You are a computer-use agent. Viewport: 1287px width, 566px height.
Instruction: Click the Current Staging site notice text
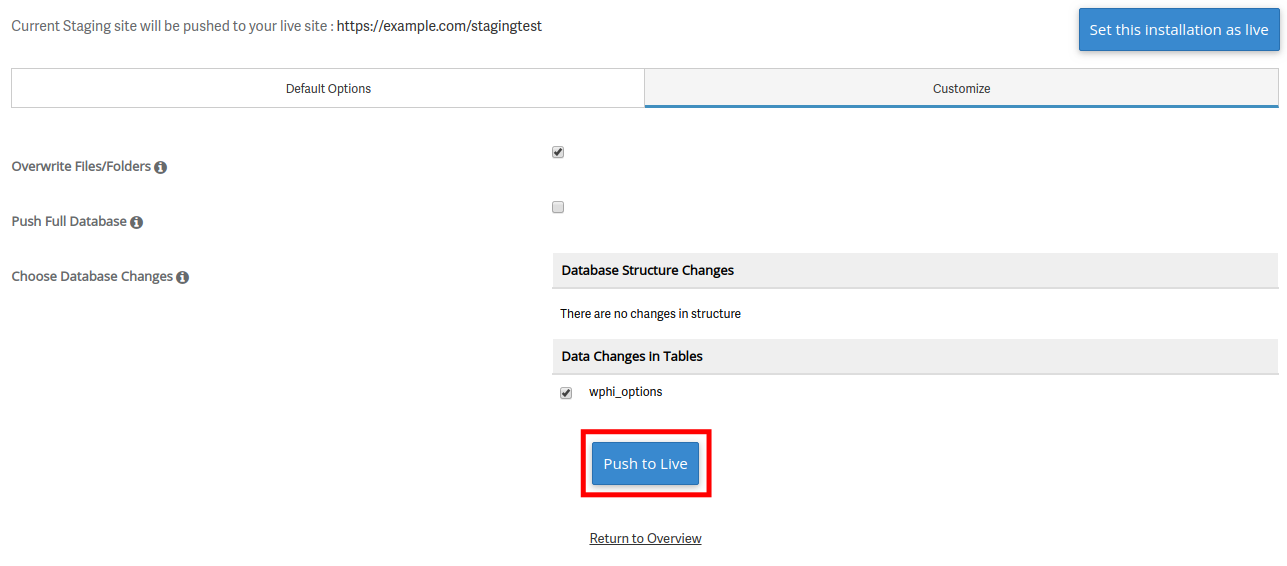171,26
